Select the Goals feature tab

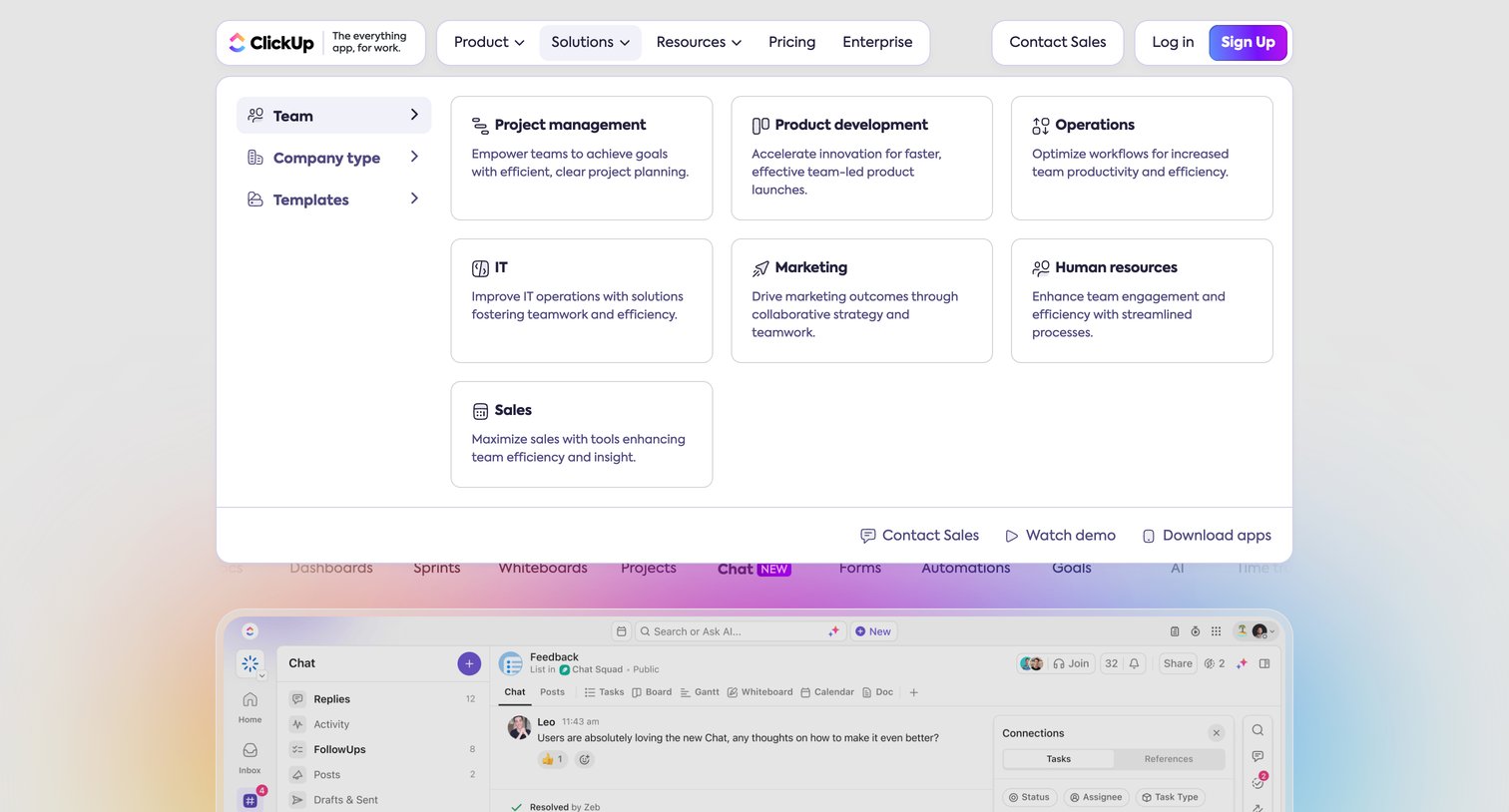1071,569
